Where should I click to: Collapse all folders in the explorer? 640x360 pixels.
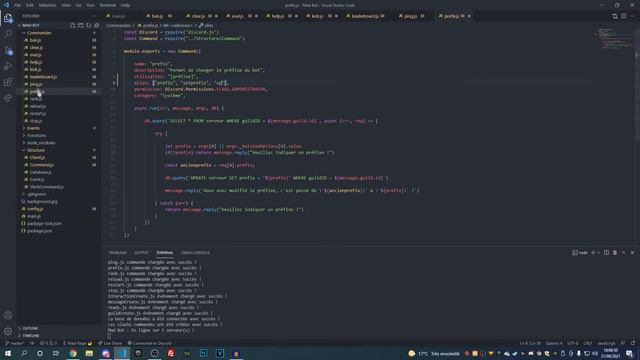point(96,25)
